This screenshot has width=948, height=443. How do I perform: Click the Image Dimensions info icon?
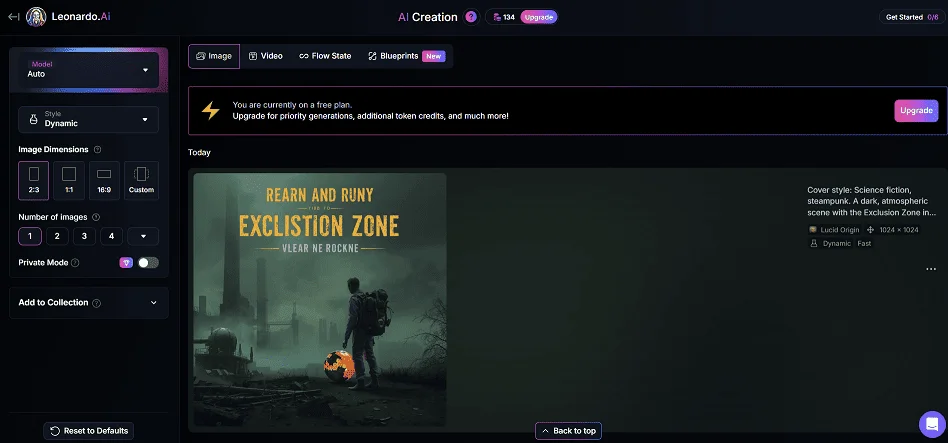[97, 149]
